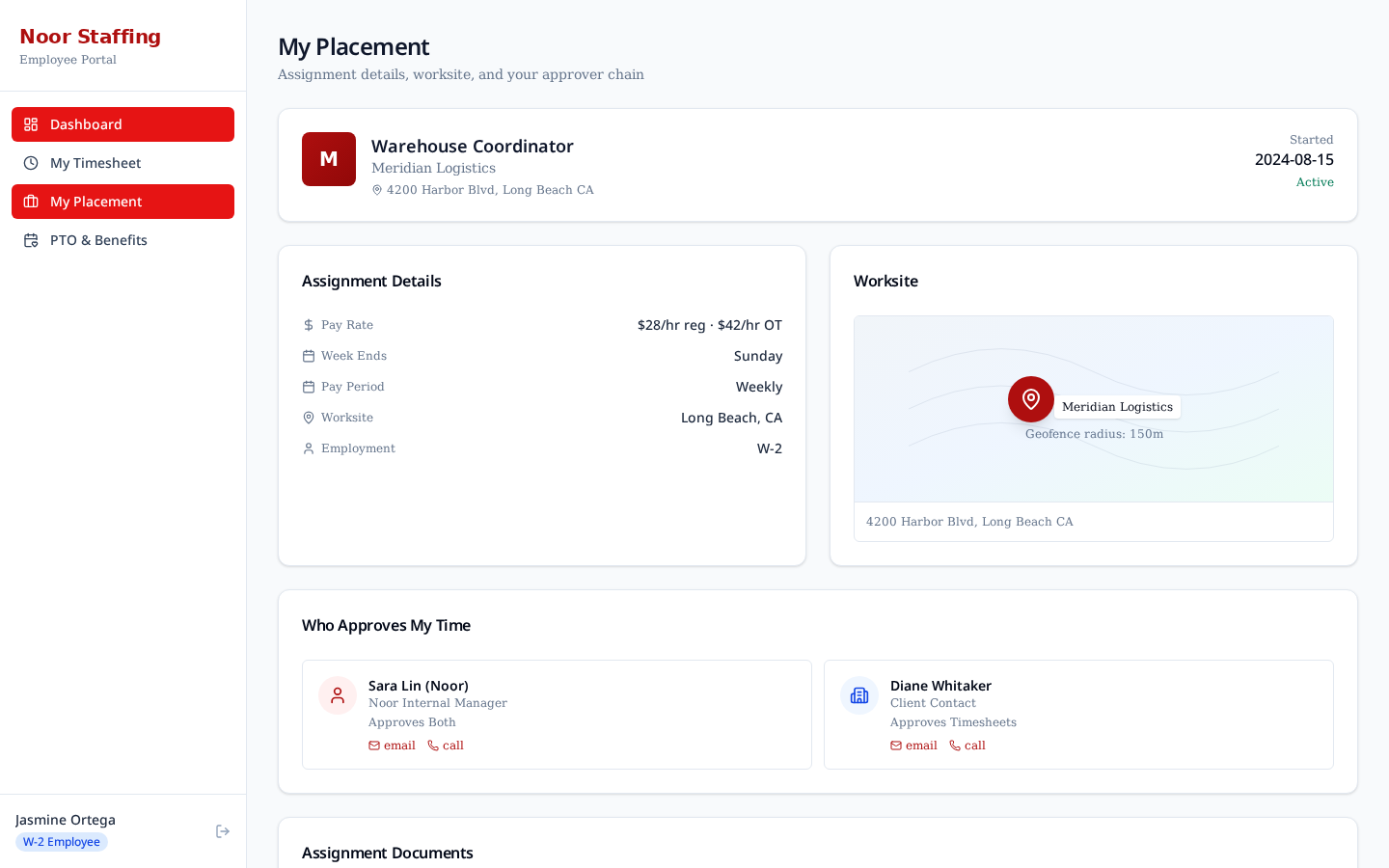Open My Timesheet in sidebar
The width and height of the screenshot is (1389, 868).
[x=123, y=163]
